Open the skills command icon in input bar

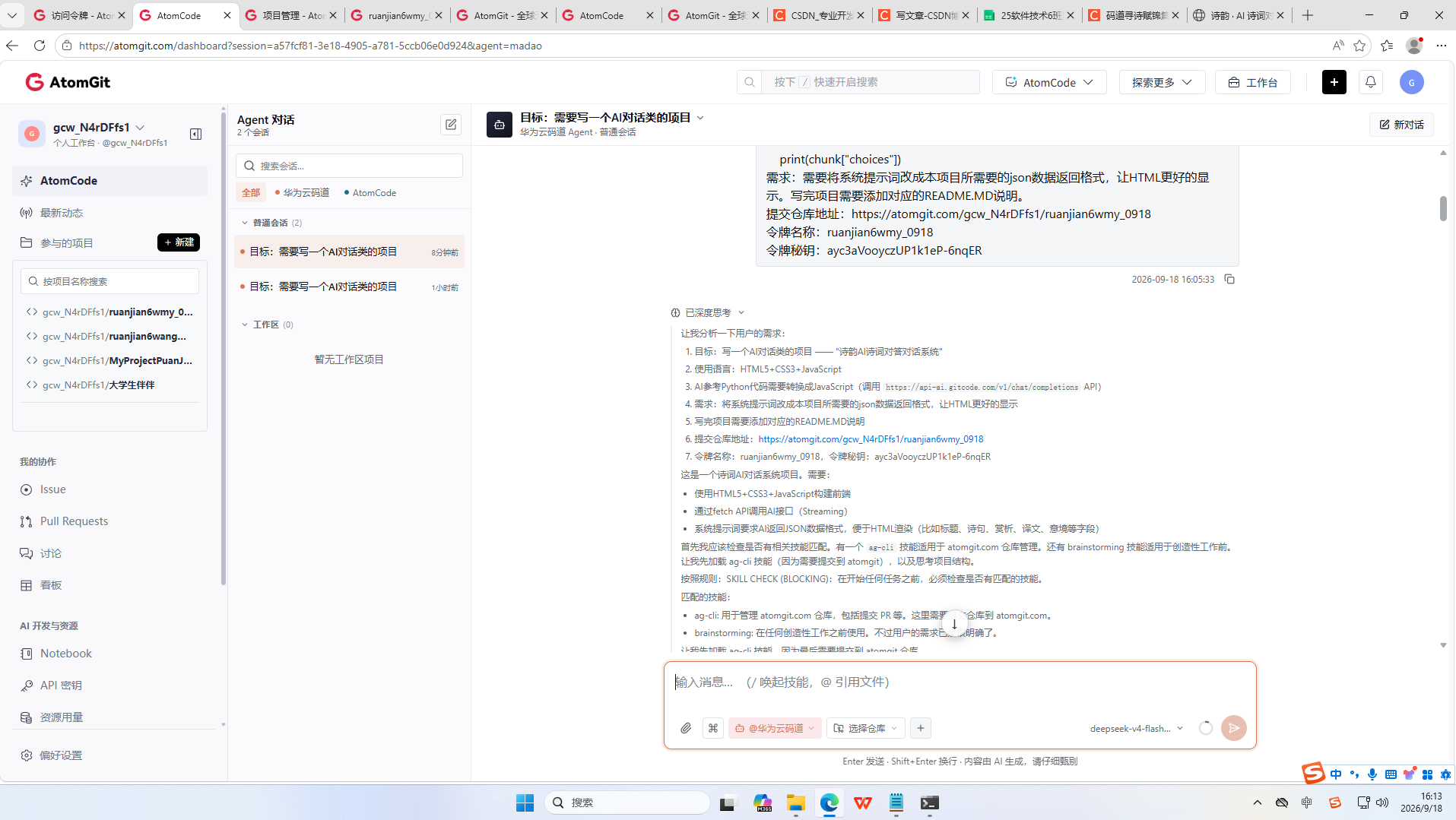coord(713,728)
